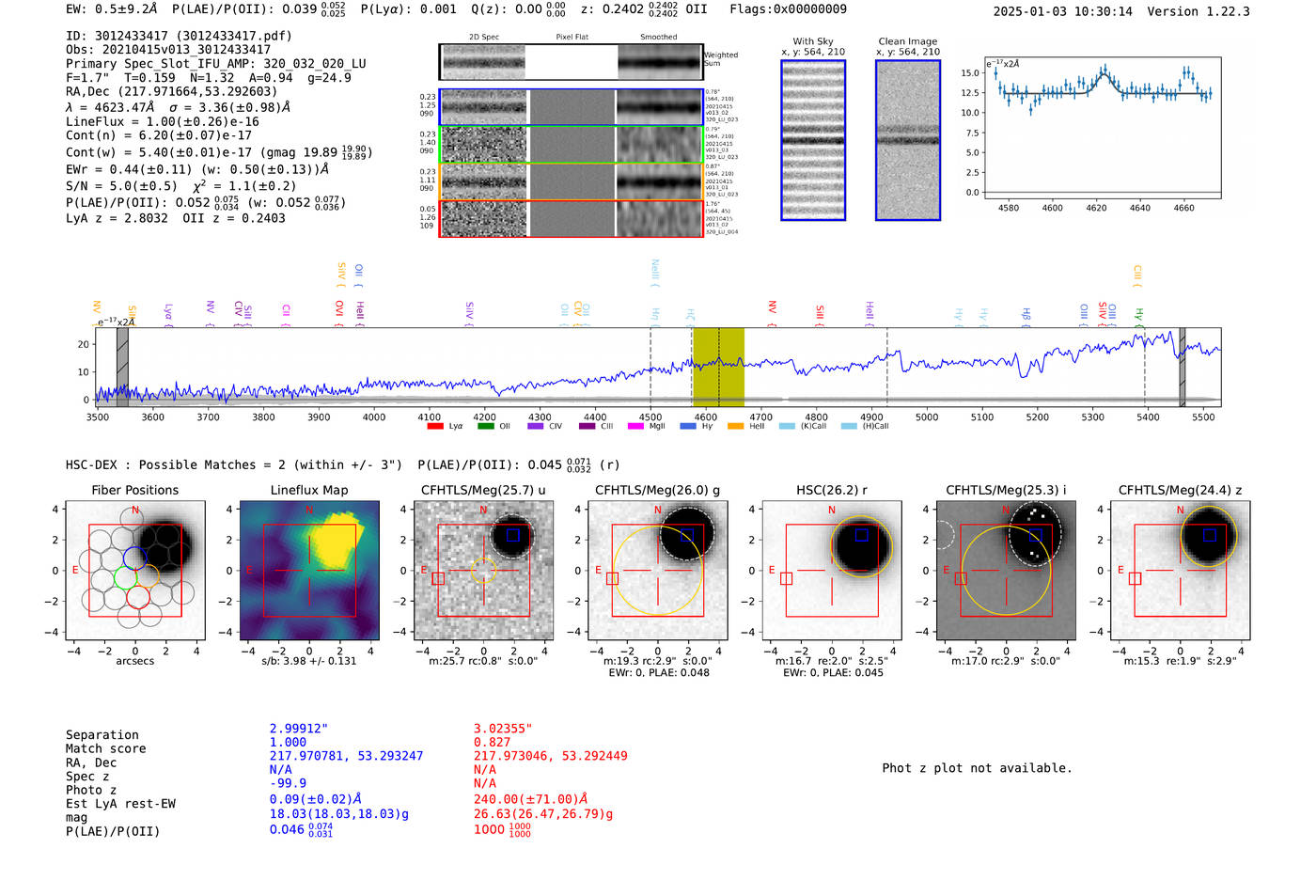Click the (K)CaII legend swatch

[x=787, y=426]
